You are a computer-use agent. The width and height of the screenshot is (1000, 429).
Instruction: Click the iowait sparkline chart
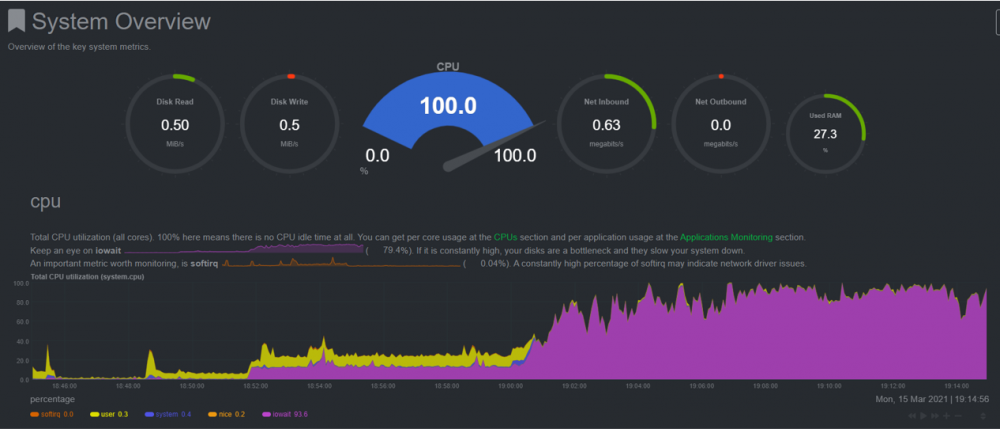point(244,250)
